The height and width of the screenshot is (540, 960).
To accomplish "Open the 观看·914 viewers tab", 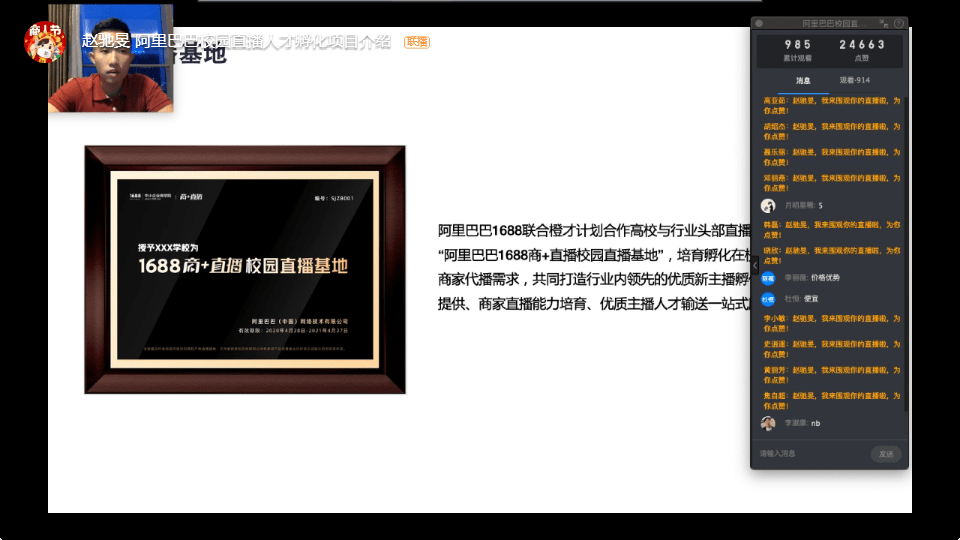I will pyautogui.click(x=854, y=80).
